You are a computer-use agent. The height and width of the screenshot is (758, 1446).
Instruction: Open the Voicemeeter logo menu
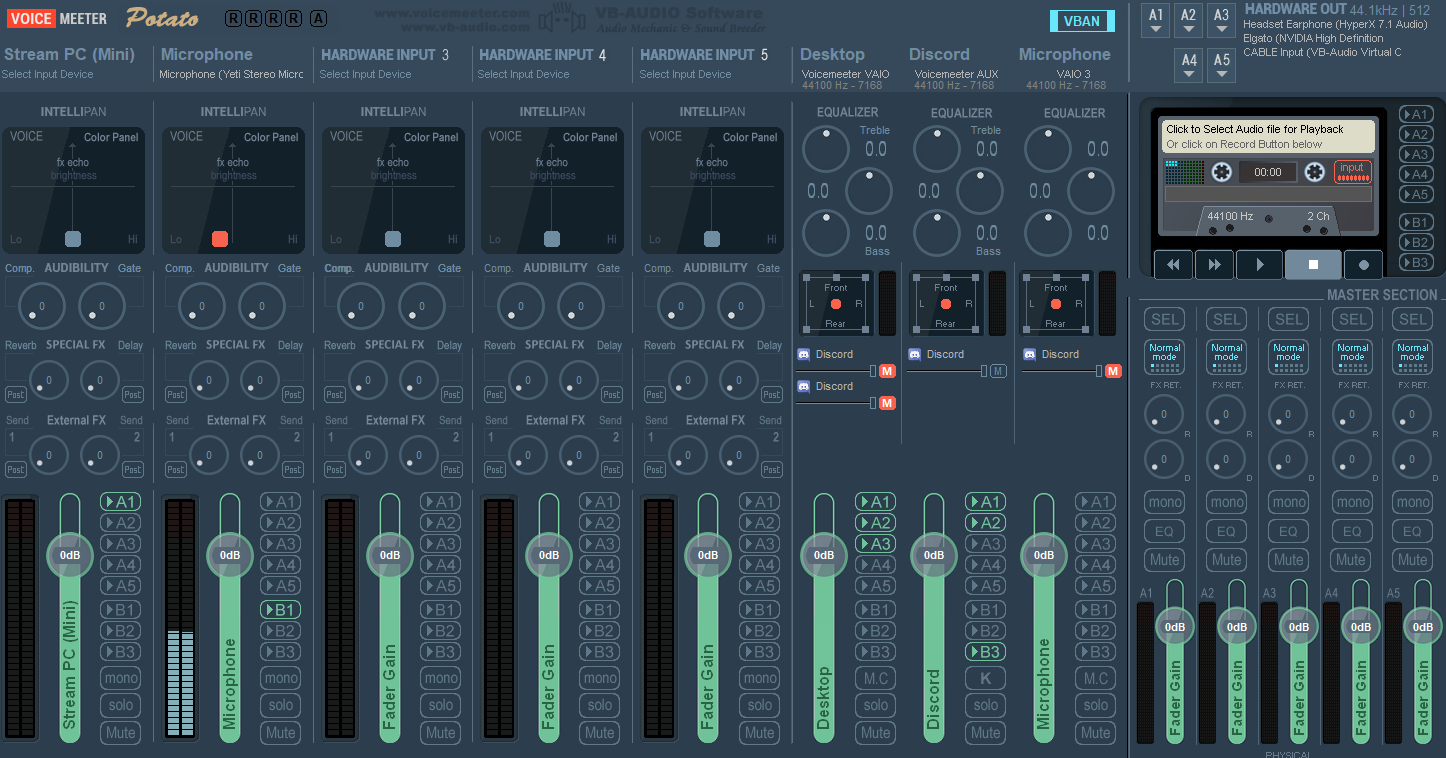click(57, 18)
